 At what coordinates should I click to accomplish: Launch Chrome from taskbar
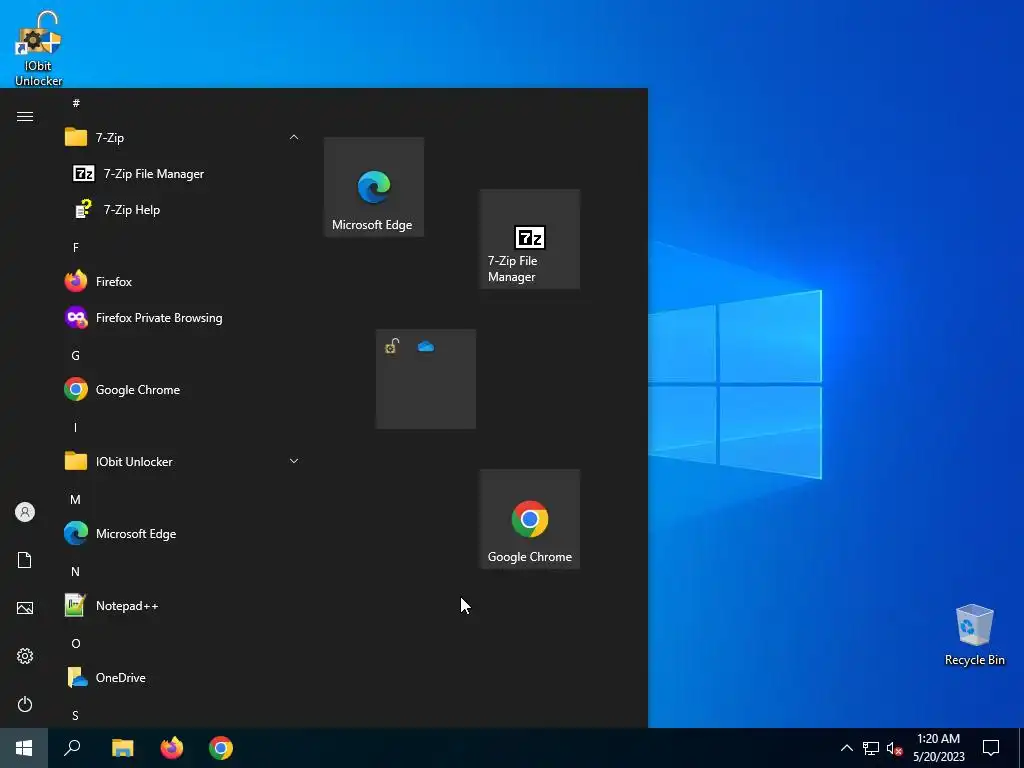click(x=221, y=748)
